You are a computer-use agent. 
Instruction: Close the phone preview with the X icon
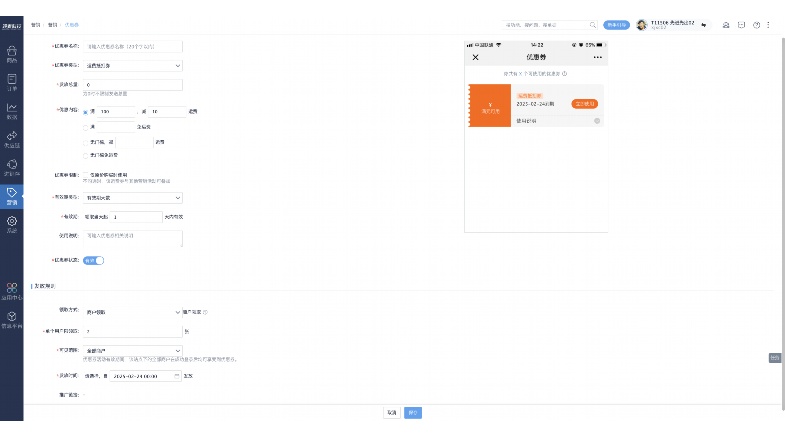(476, 58)
